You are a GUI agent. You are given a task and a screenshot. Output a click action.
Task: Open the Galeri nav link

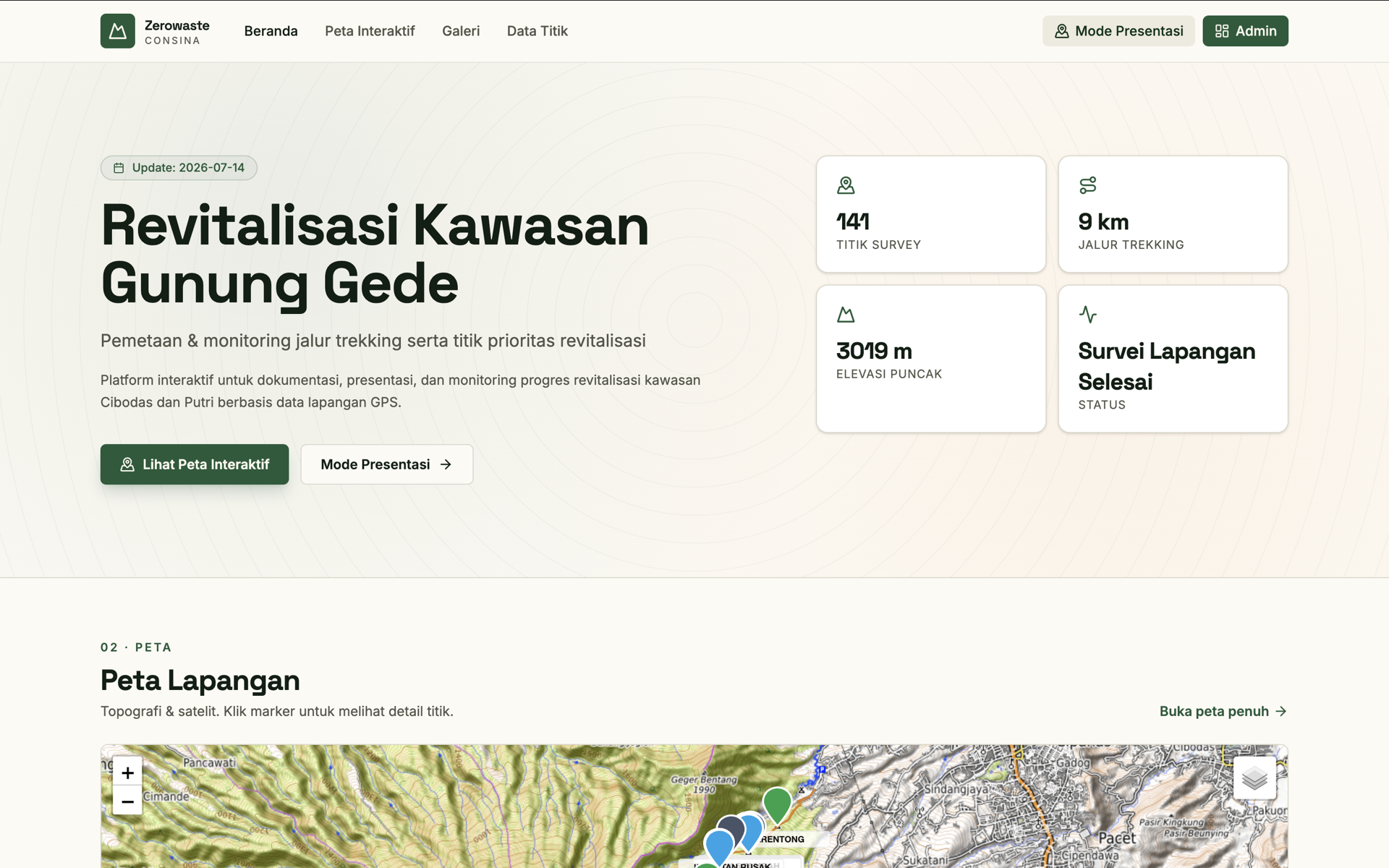click(461, 31)
